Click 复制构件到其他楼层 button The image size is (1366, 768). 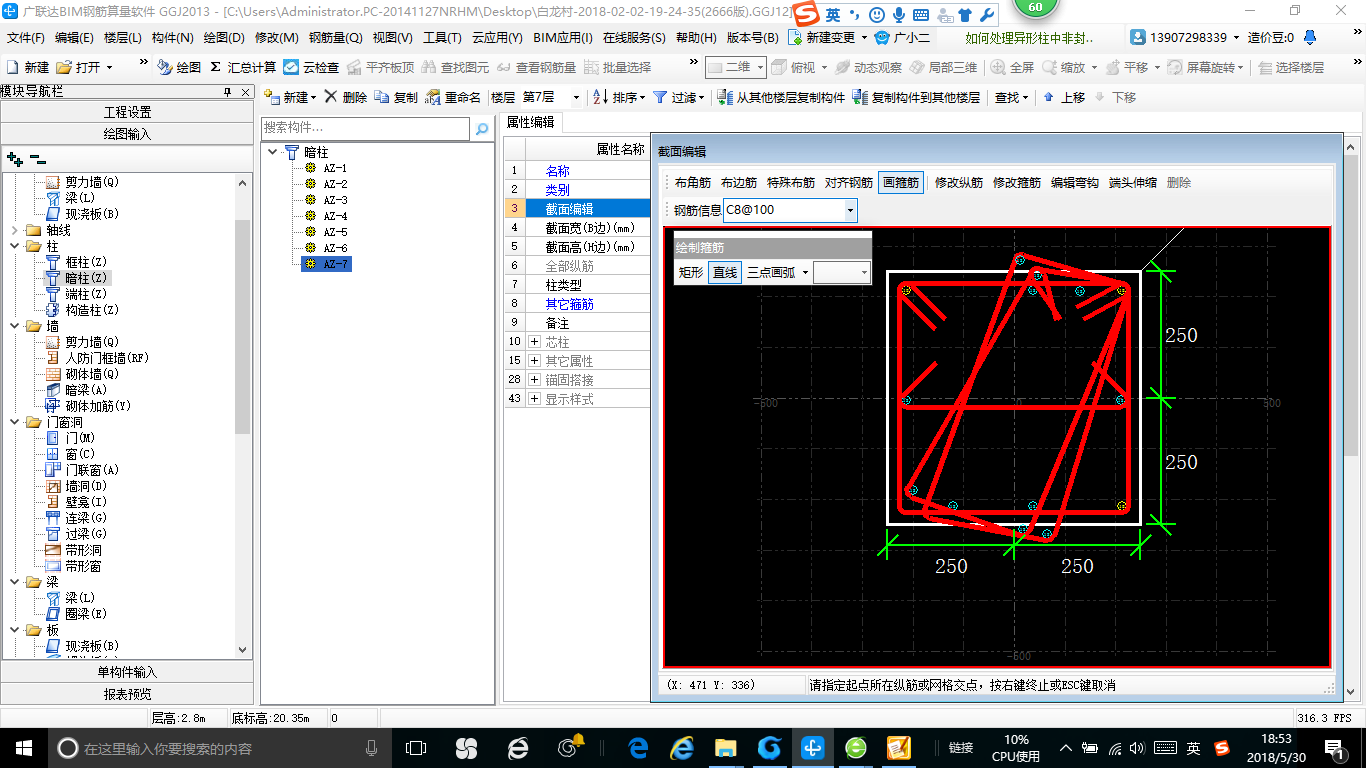point(916,97)
